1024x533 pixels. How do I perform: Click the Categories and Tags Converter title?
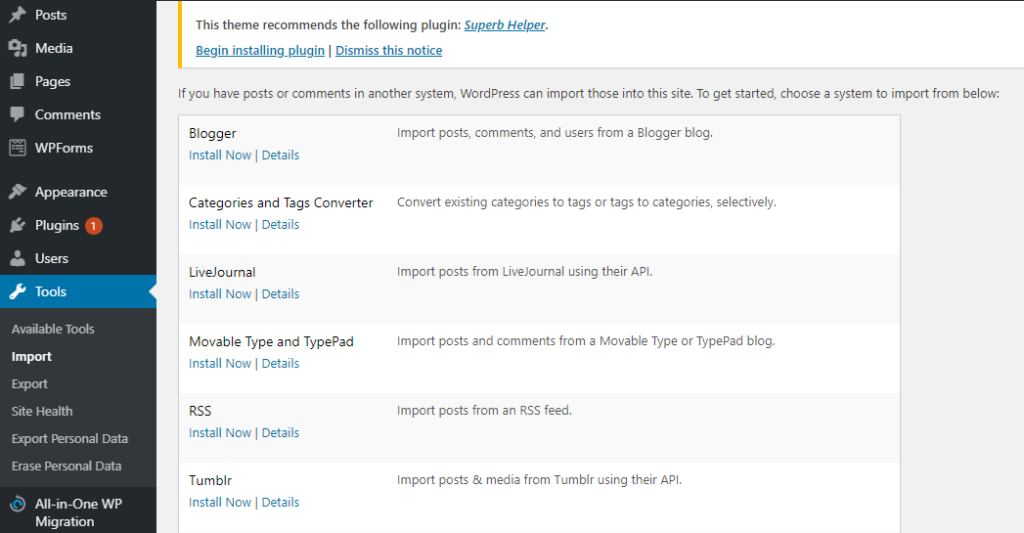(x=281, y=202)
